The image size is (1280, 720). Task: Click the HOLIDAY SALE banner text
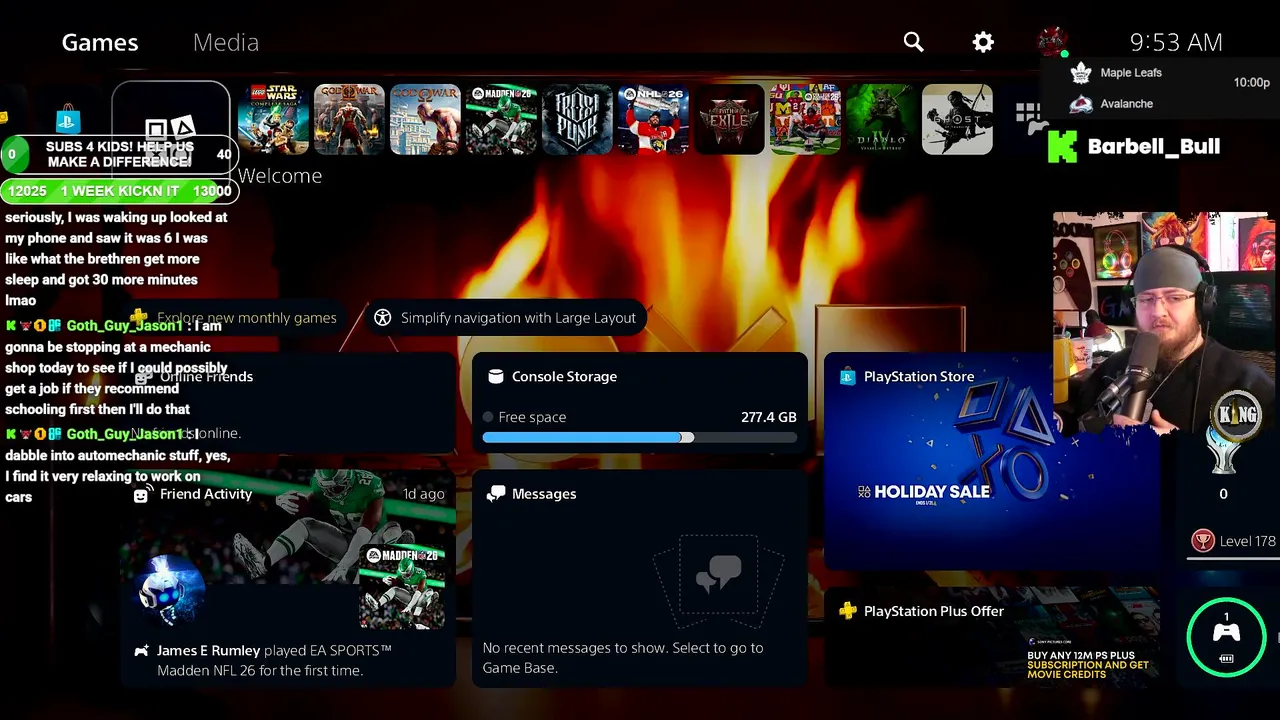coord(932,492)
